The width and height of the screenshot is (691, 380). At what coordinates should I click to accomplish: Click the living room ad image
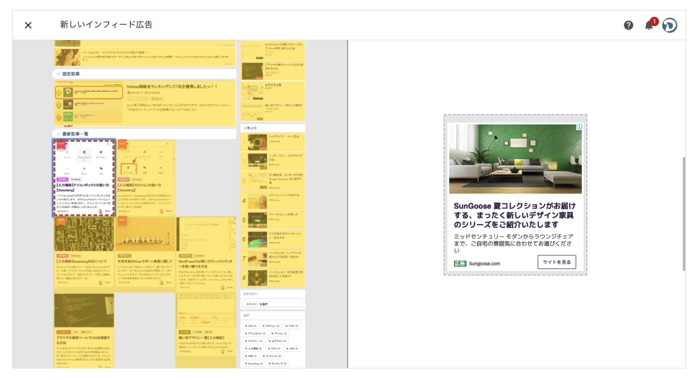[x=515, y=159]
